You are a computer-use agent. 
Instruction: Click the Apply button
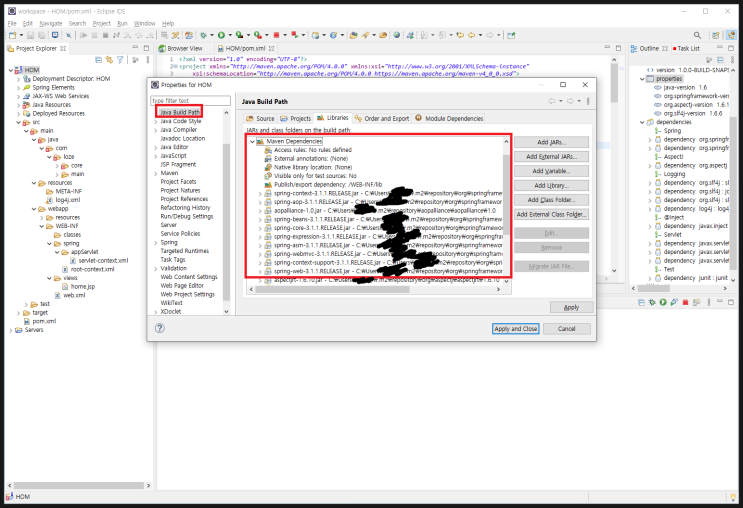pos(571,307)
